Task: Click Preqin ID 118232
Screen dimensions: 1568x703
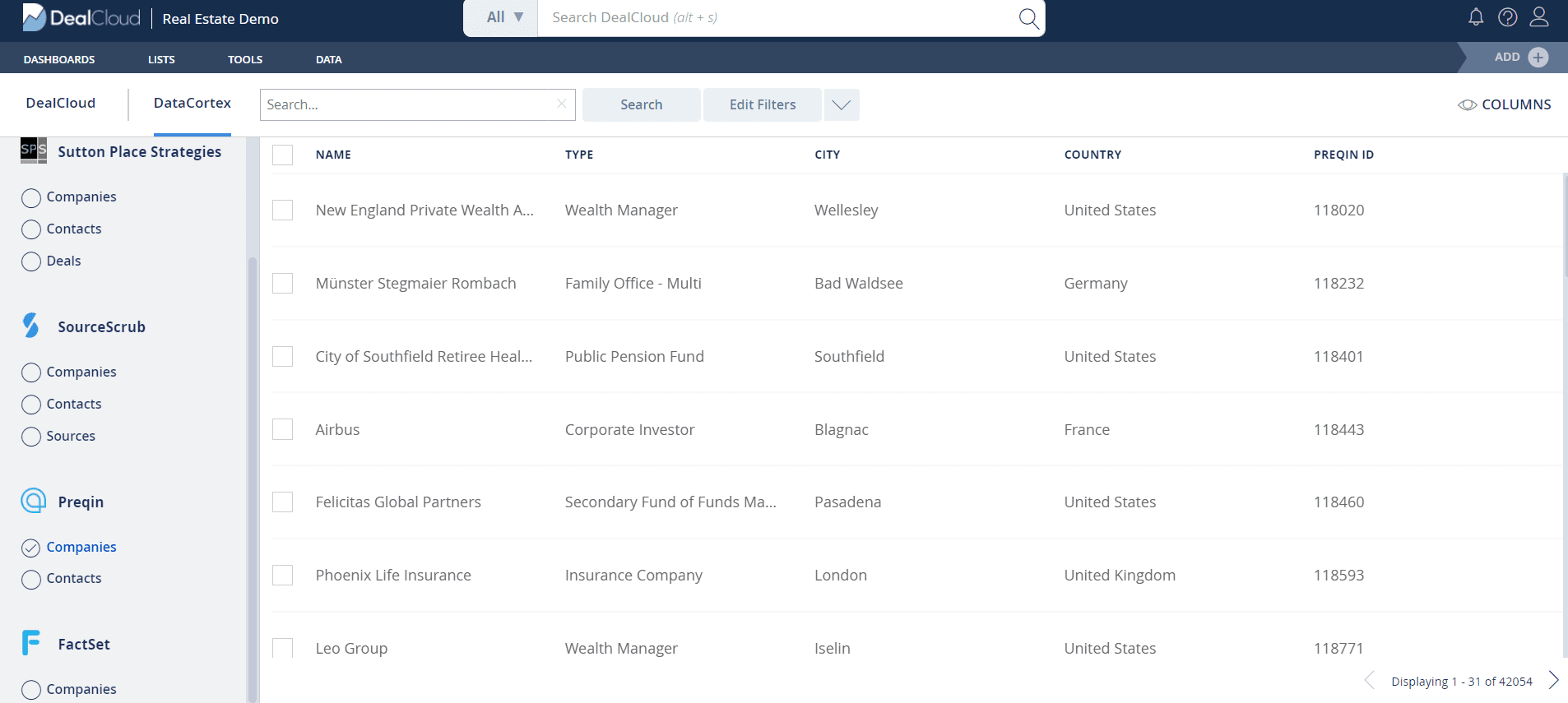Action: pos(1338,283)
